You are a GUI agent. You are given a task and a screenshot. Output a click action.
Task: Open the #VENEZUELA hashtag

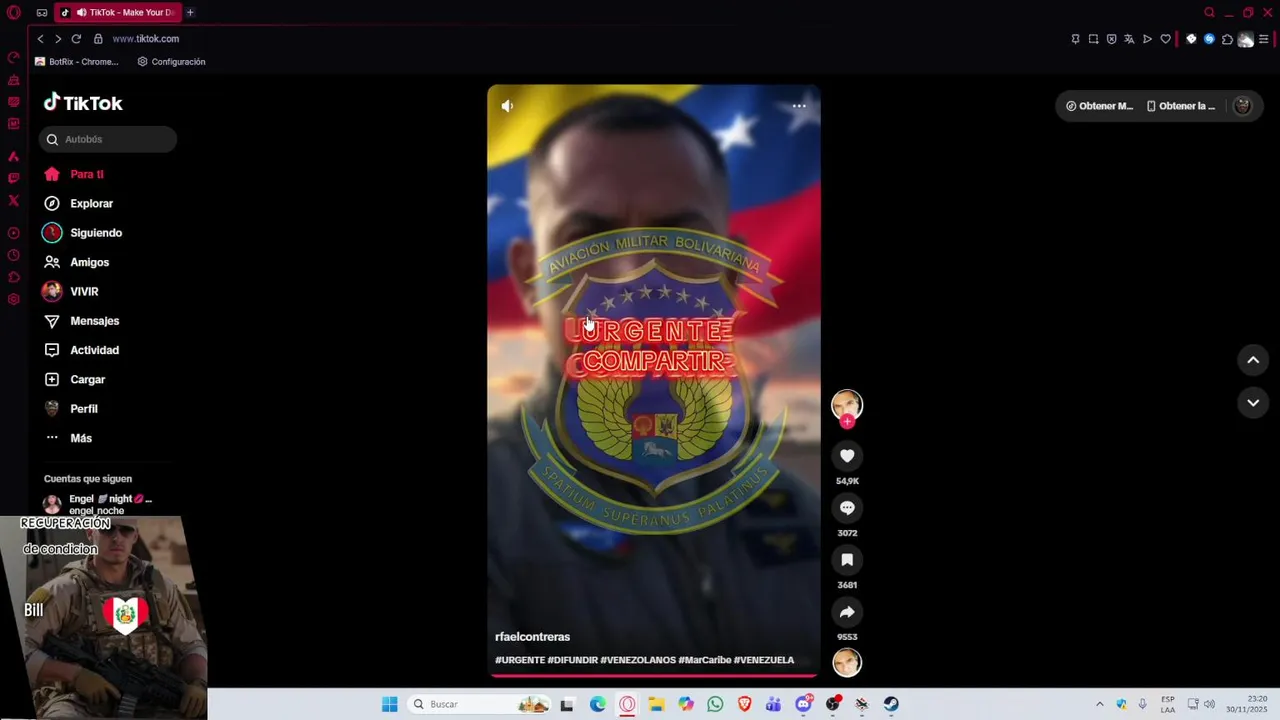764,660
